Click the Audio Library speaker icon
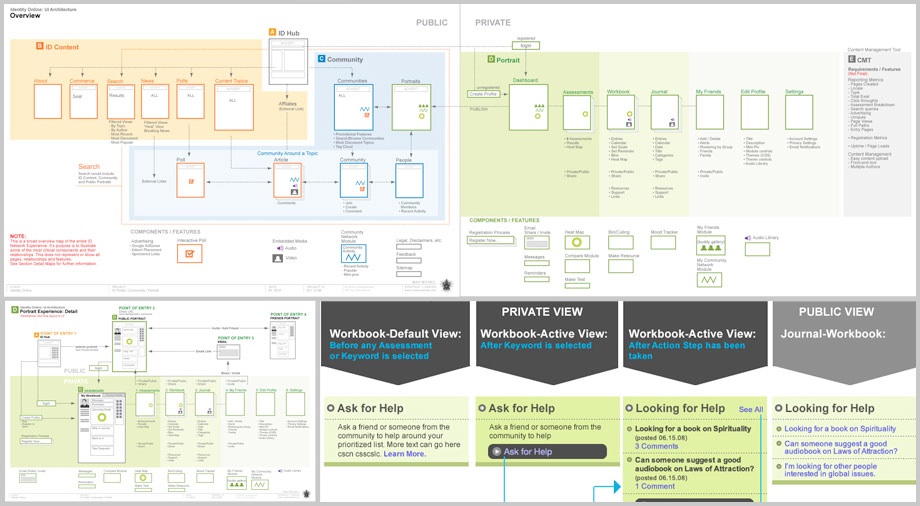This screenshot has width=920, height=506. pyautogui.click(x=746, y=238)
